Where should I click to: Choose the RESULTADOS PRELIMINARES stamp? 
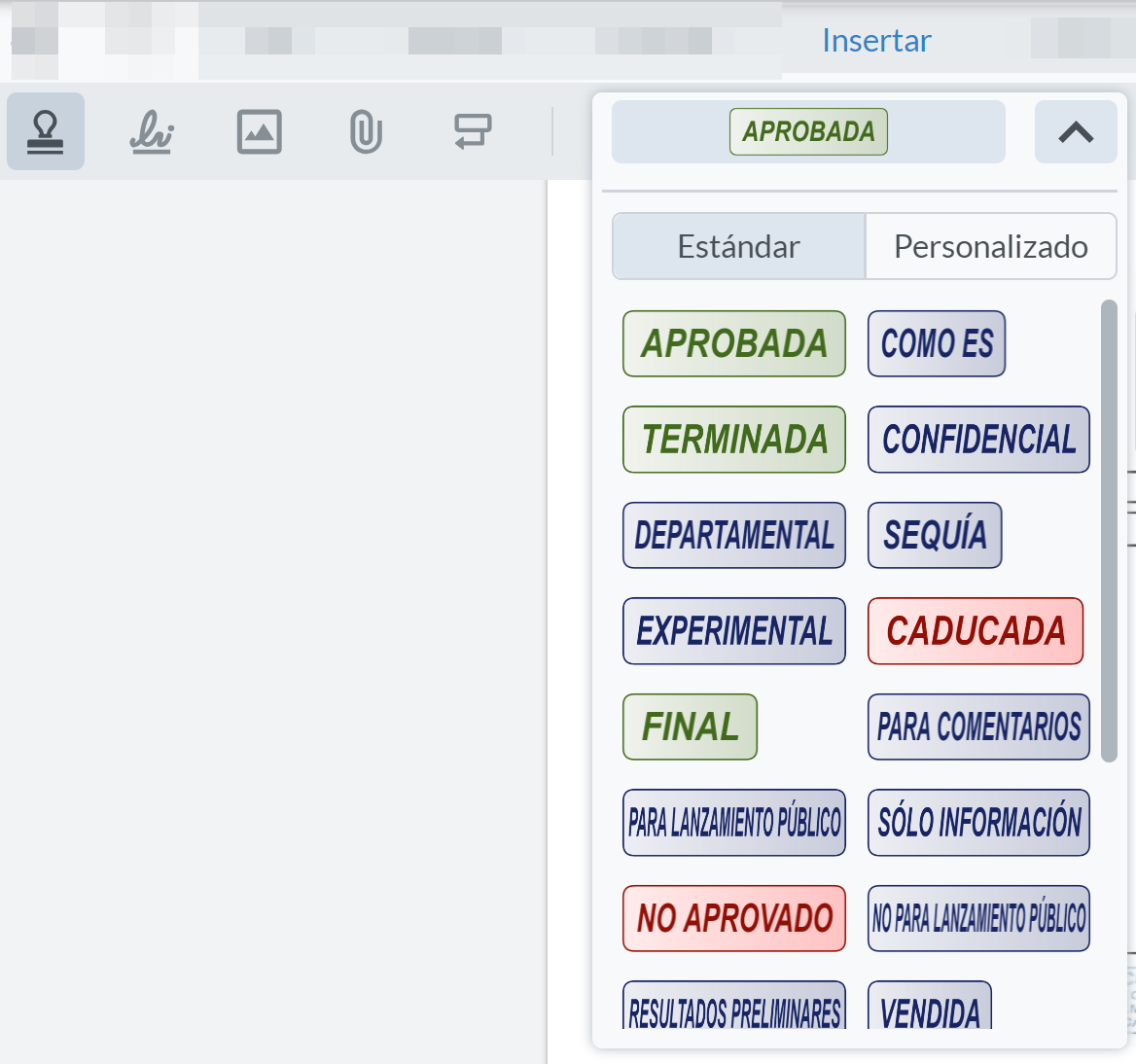point(734,1006)
